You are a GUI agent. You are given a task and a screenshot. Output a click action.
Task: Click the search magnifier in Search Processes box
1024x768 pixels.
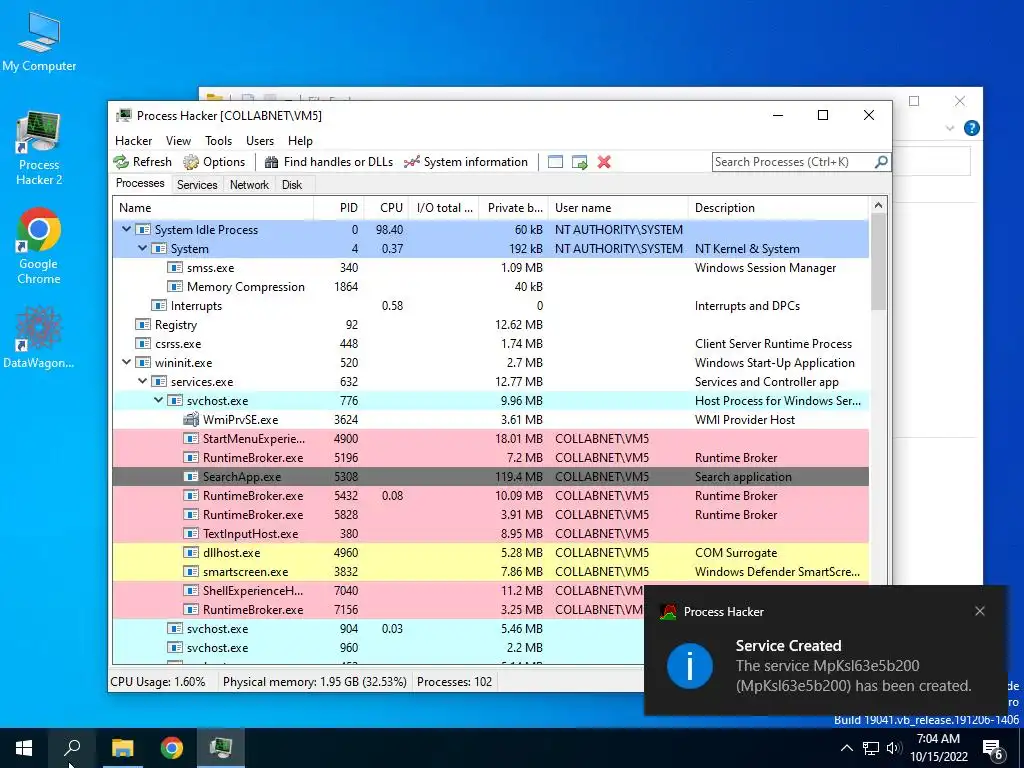pos(881,161)
